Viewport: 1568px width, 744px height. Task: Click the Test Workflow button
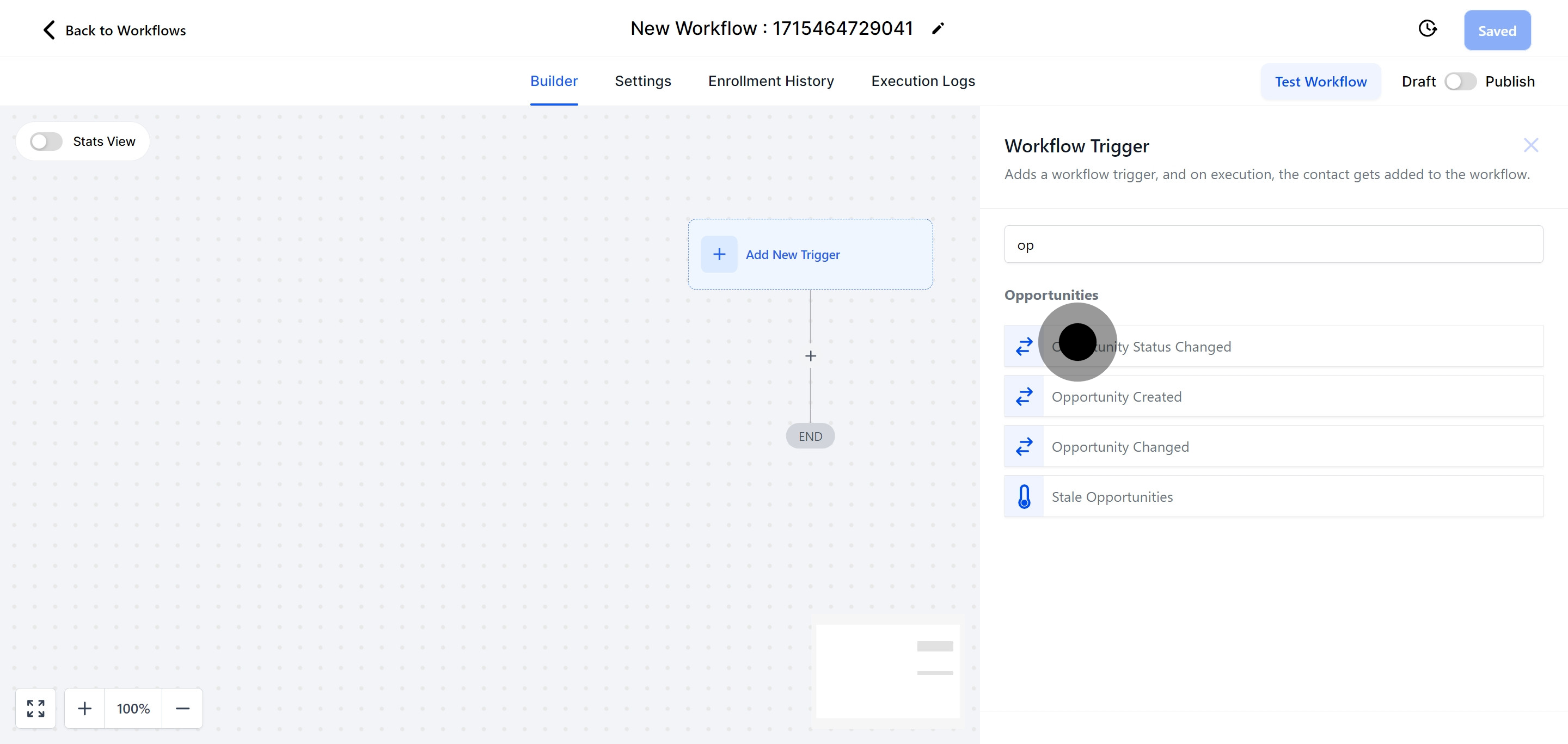click(1320, 82)
